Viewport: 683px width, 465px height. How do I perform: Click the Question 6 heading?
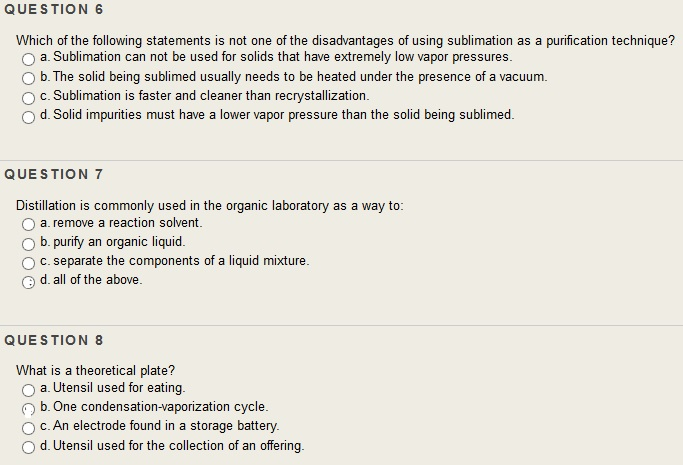(x=54, y=9)
